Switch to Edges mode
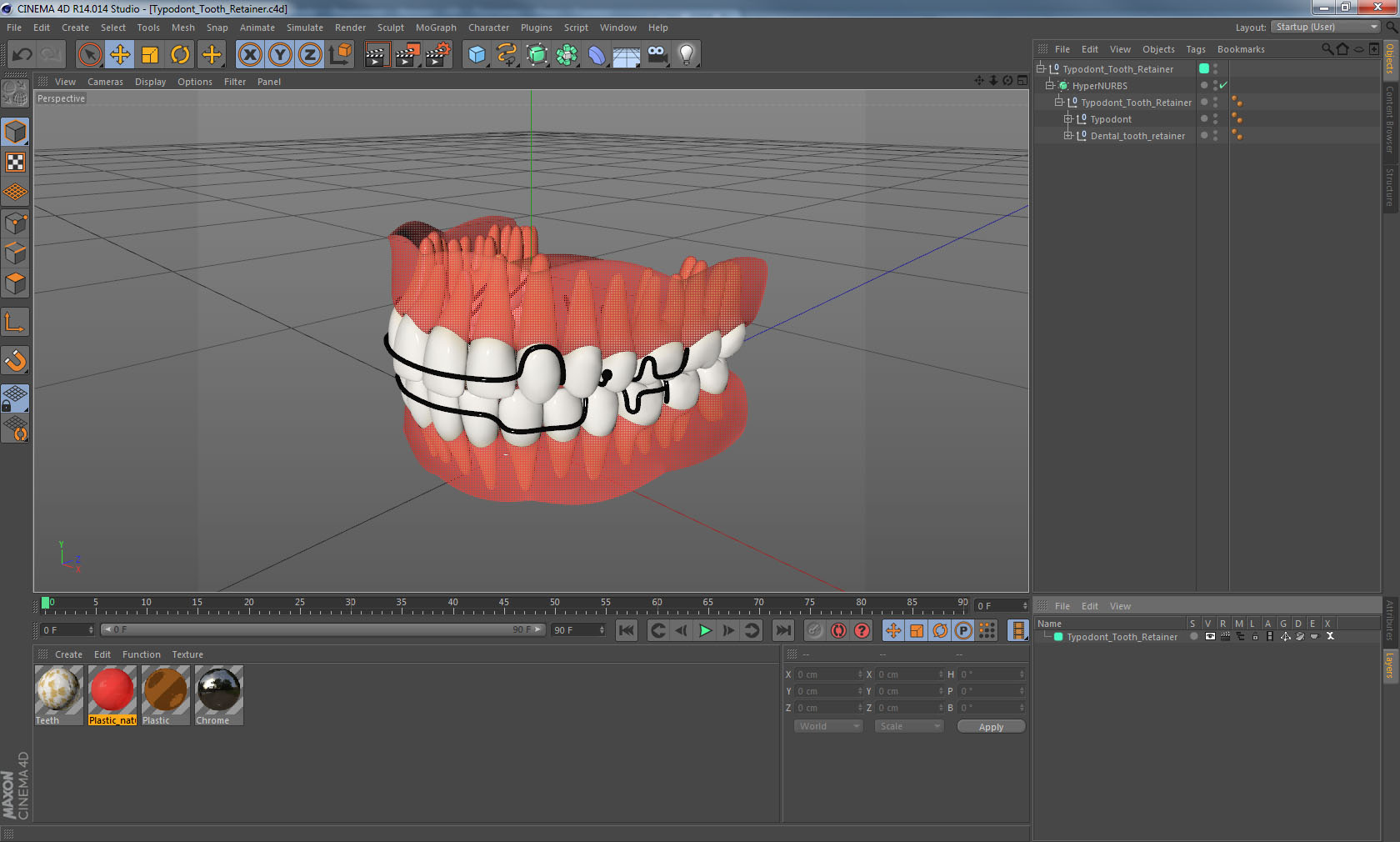The image size is (1400, 842). [x=15, y=253]
